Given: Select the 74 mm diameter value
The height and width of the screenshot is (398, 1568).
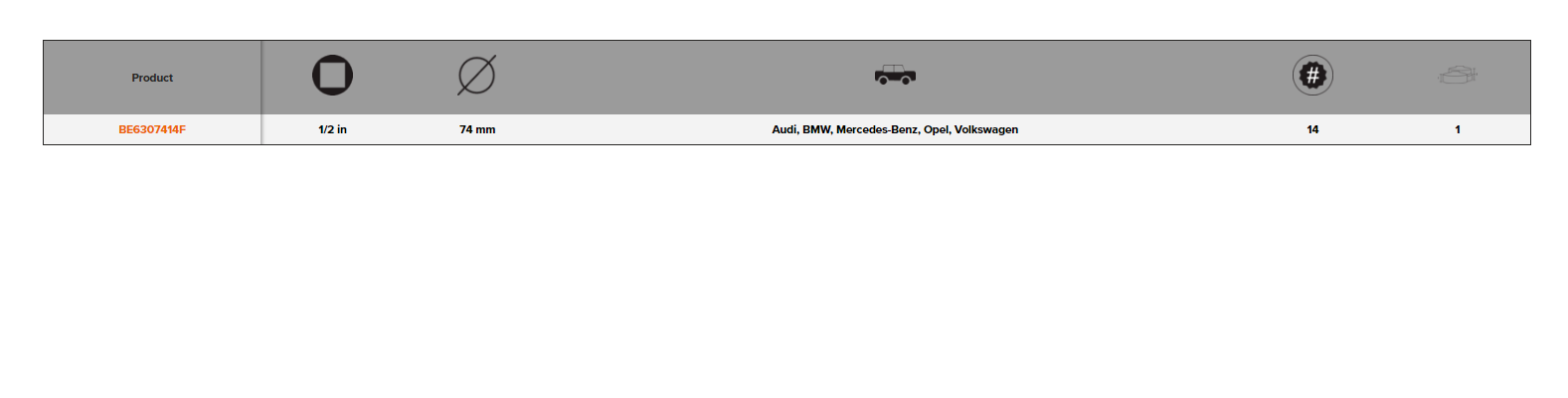Looking at the screenshot, I should point(477,129).
